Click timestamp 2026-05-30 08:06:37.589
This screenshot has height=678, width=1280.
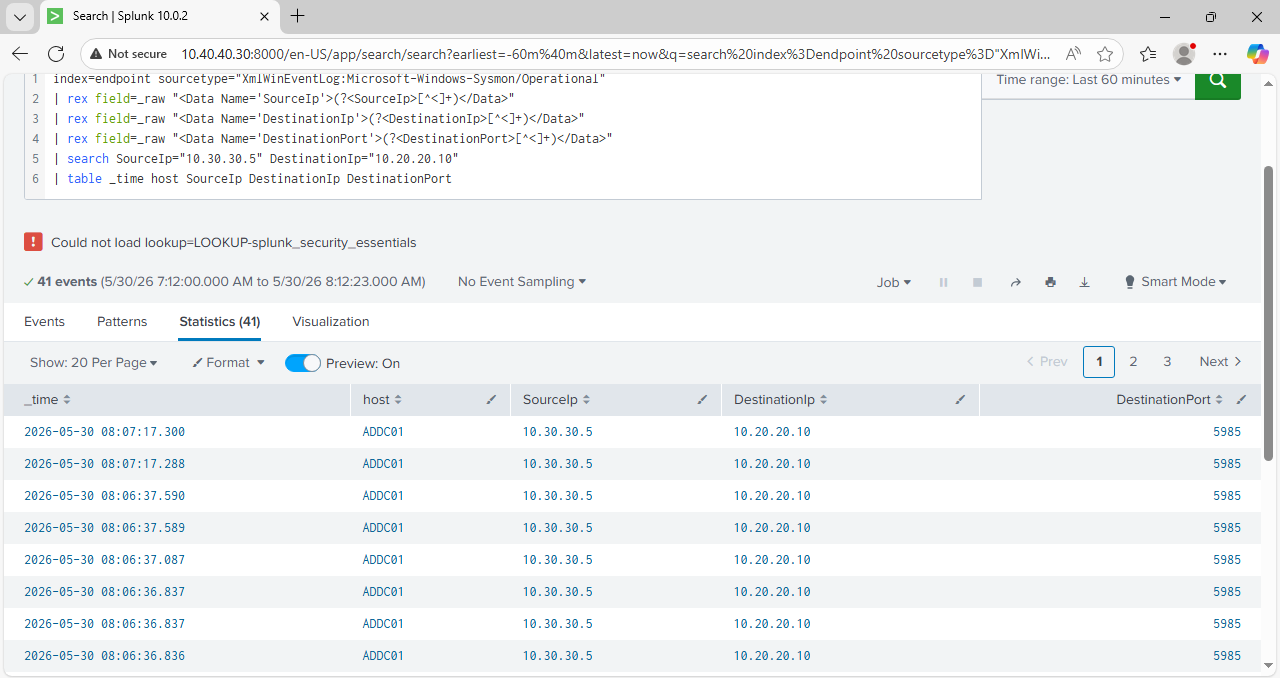click(x=104, y=528)
